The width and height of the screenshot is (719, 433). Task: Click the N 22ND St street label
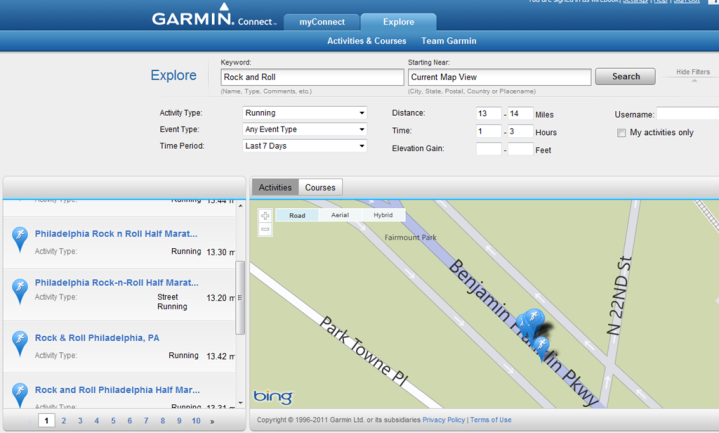click(x=619, y=295)
